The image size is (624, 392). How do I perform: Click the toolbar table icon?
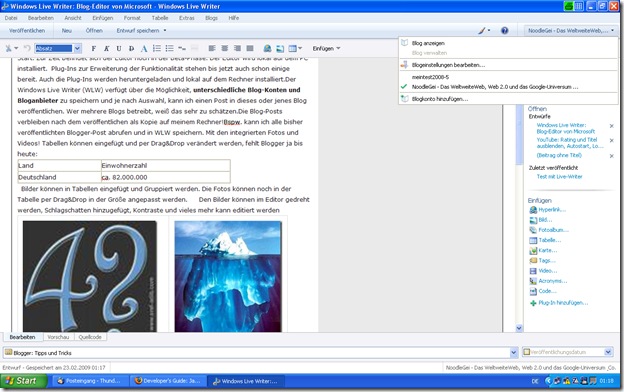pos(292,49)
